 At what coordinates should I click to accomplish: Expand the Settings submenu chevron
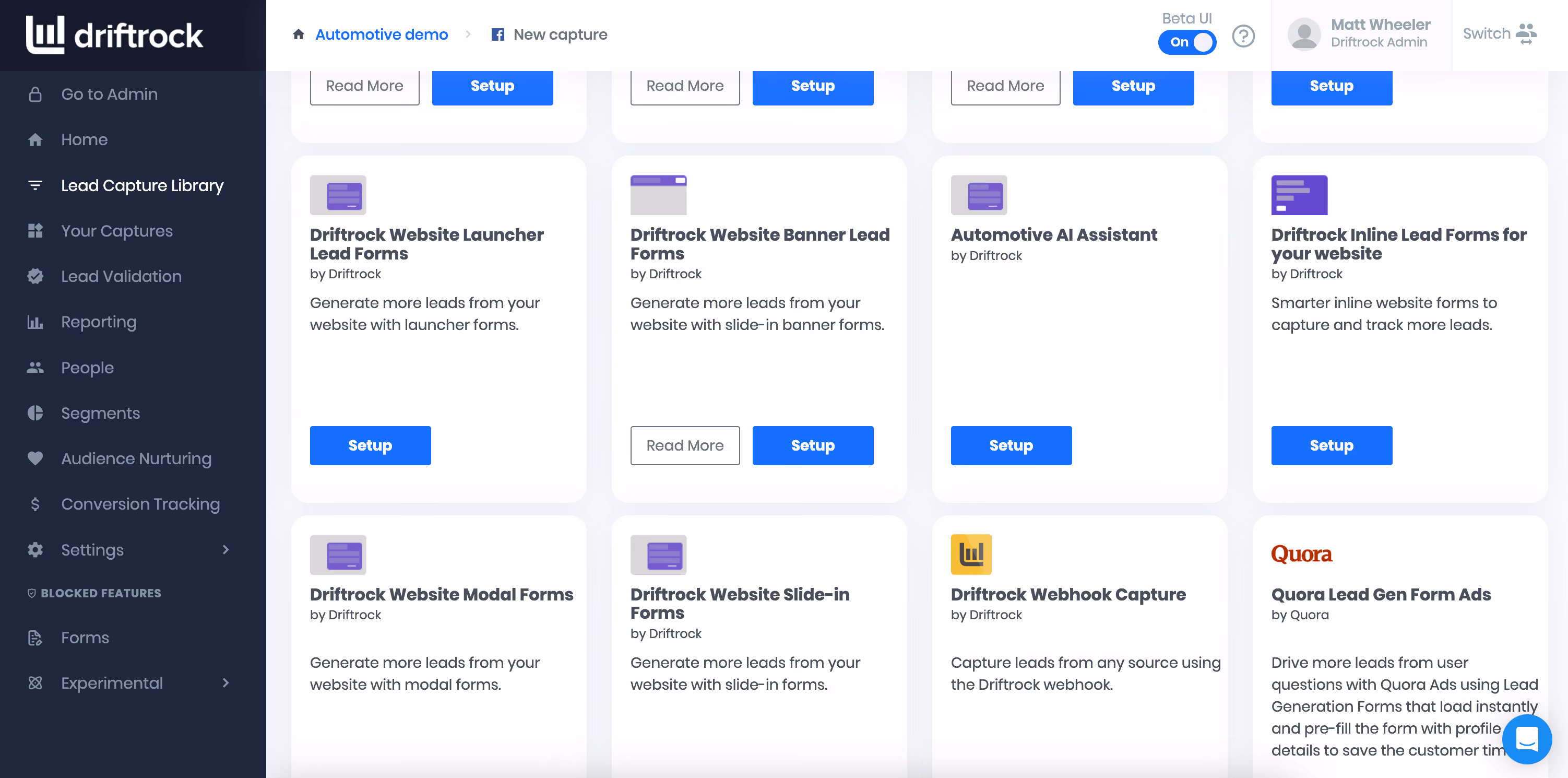coord(226,550)
